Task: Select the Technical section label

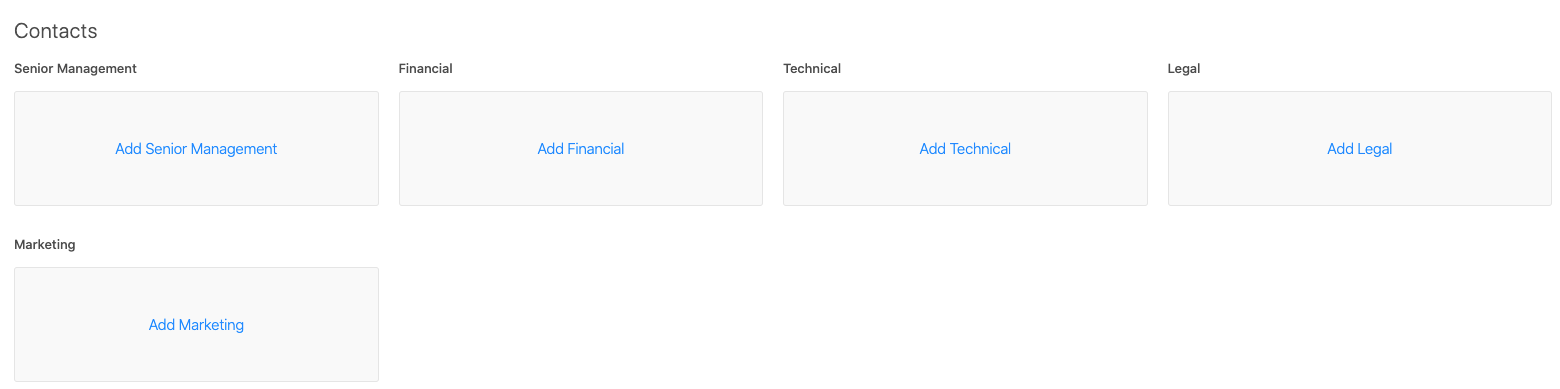Action: tap(812, 69)
